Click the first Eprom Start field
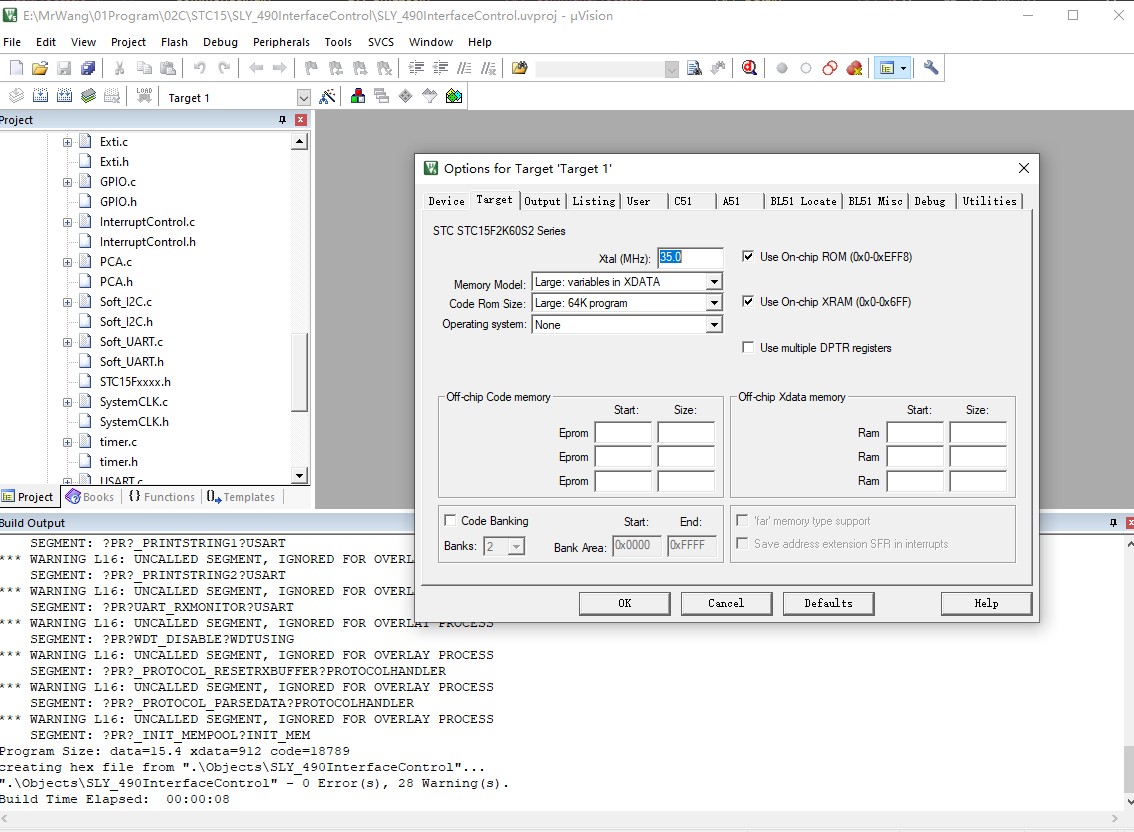The height and width of the screenshot is (832, 1134). pos(623,433)
